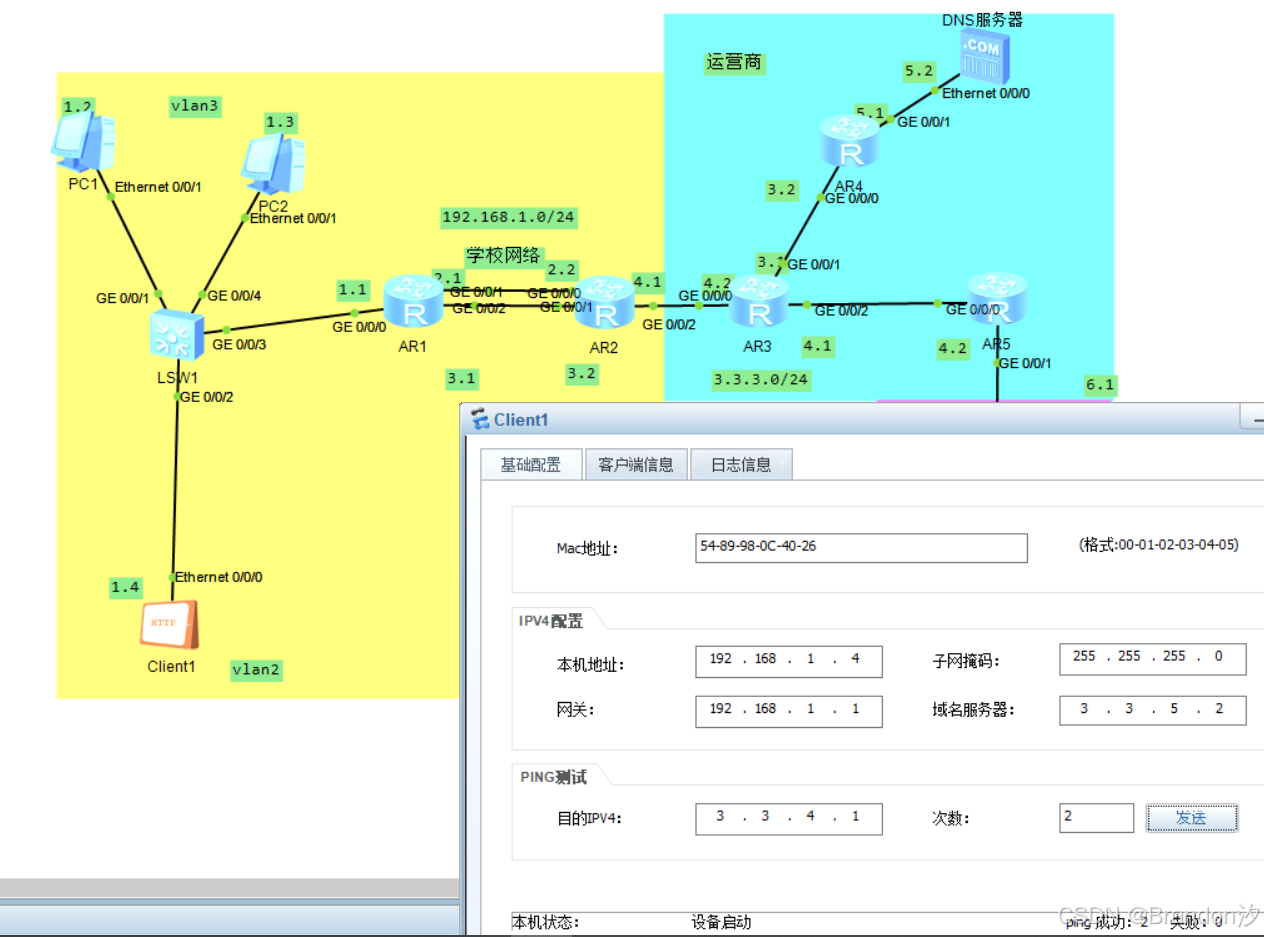Click the vlan2 label
Image resolution: width=1264 pixels, height=937 pixels.
255,669
